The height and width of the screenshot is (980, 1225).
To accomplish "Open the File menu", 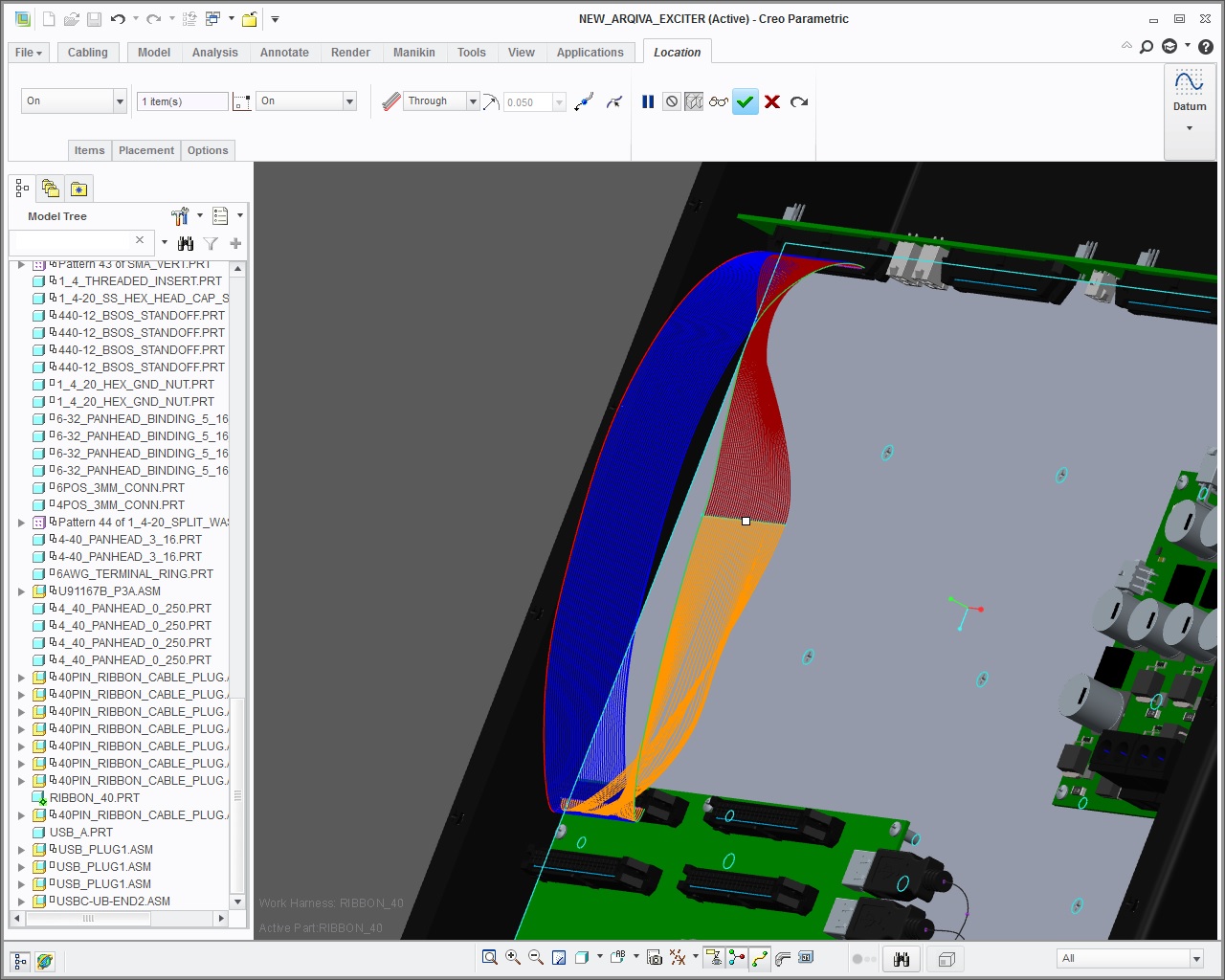I will click(29, 53).
